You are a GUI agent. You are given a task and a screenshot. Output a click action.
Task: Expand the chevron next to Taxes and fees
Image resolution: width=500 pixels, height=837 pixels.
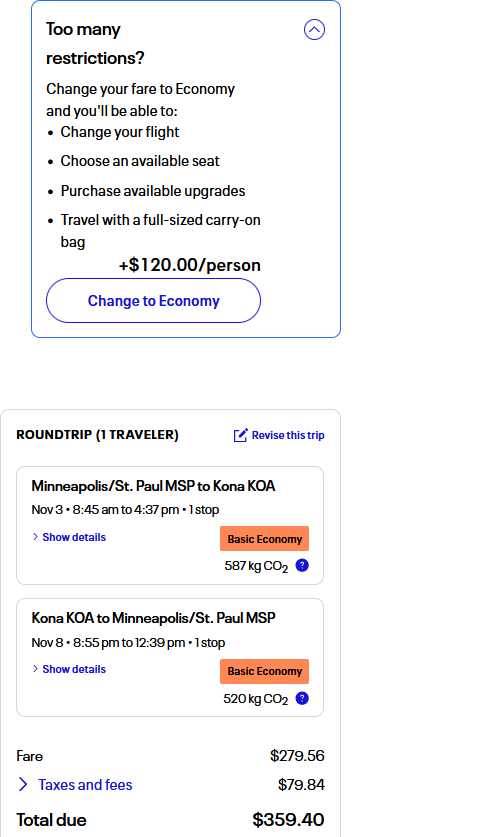coord(23,784)
